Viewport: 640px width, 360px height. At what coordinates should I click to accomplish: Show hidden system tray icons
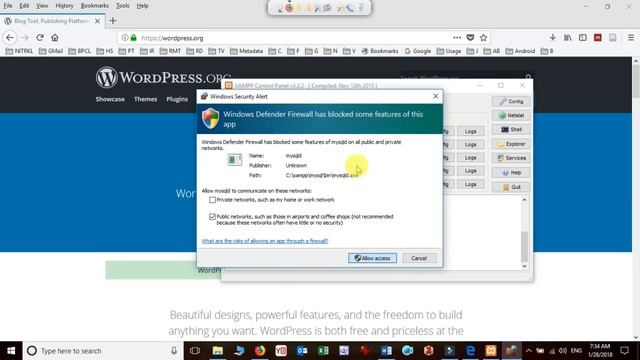(x=529, y=351)
